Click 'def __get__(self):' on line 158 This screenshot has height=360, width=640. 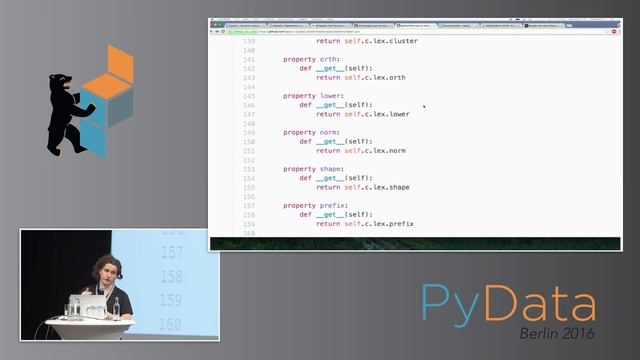coord(336,215)
